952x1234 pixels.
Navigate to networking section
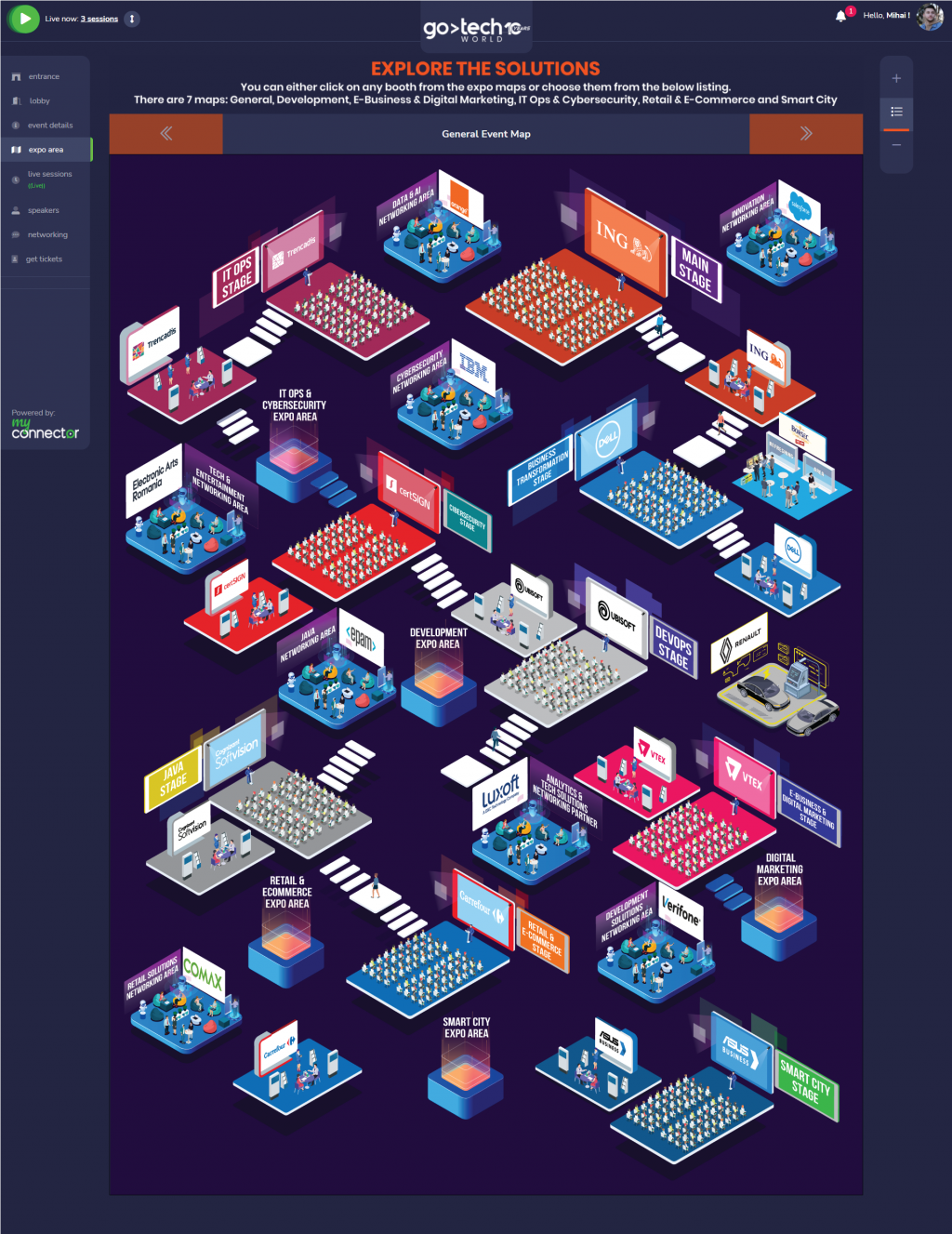(47, 234)
